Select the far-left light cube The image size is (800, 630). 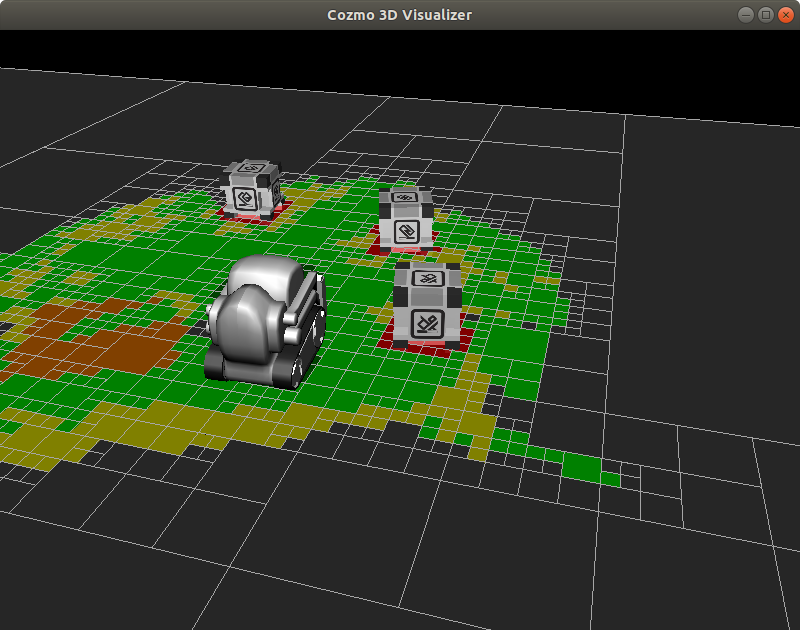point(252,189)
